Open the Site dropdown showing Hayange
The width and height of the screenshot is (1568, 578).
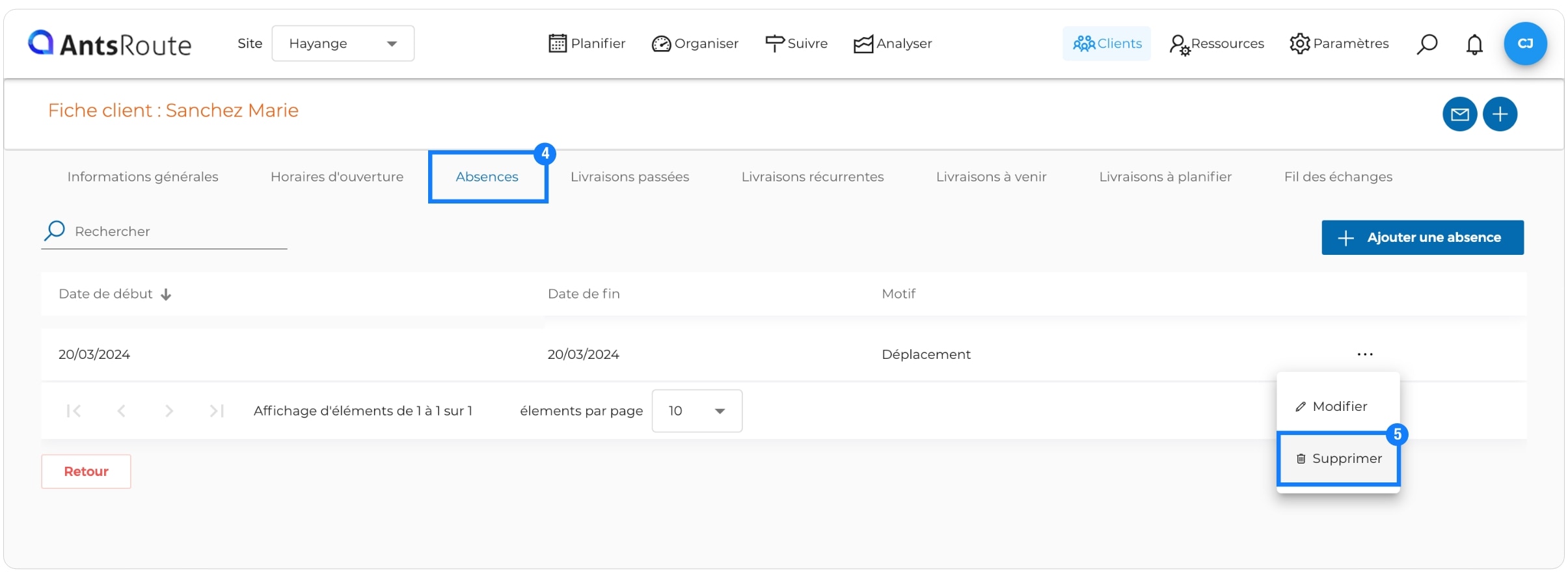point(343,44)
